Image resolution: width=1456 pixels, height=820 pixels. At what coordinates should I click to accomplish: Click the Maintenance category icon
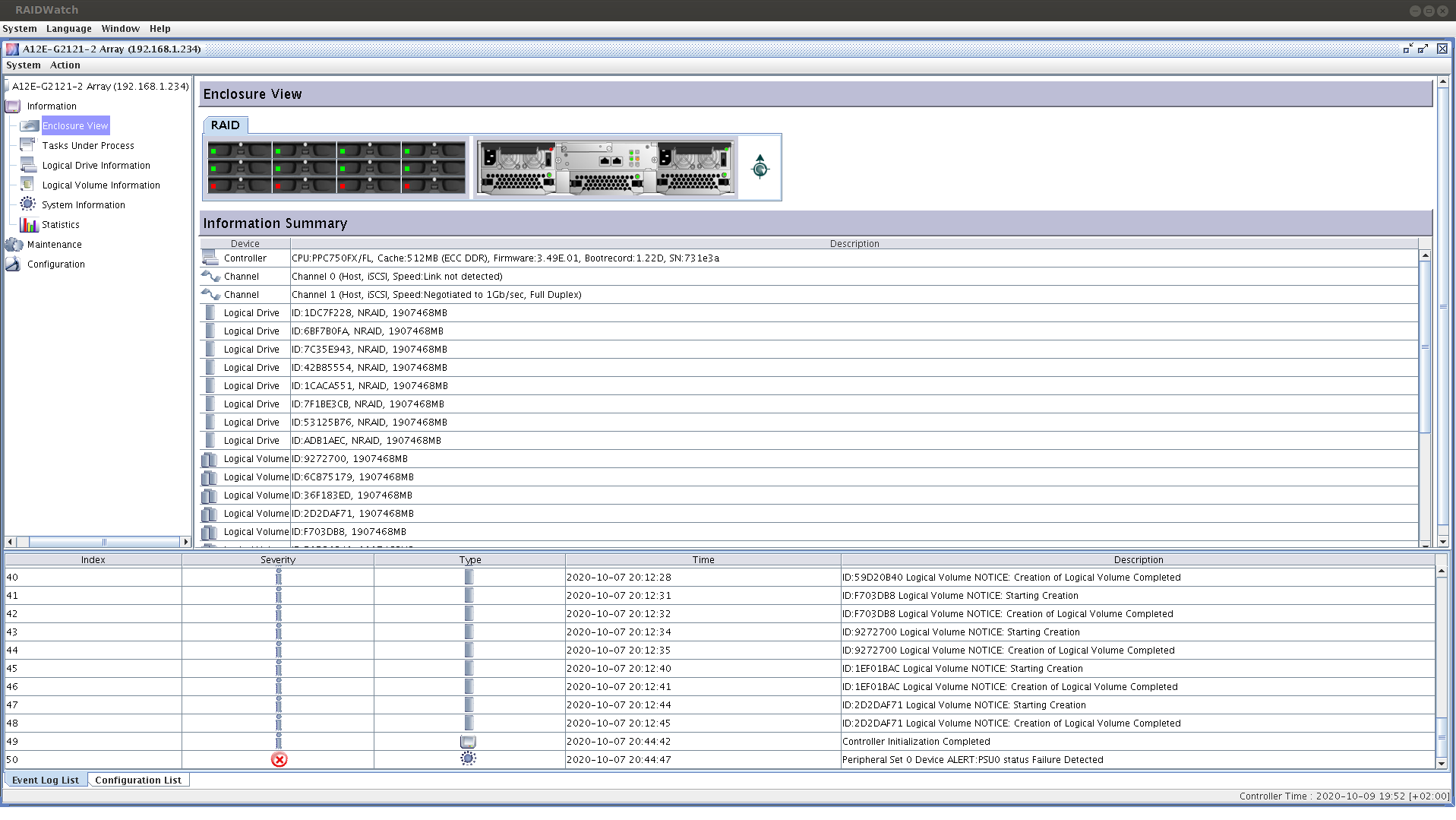14,245
